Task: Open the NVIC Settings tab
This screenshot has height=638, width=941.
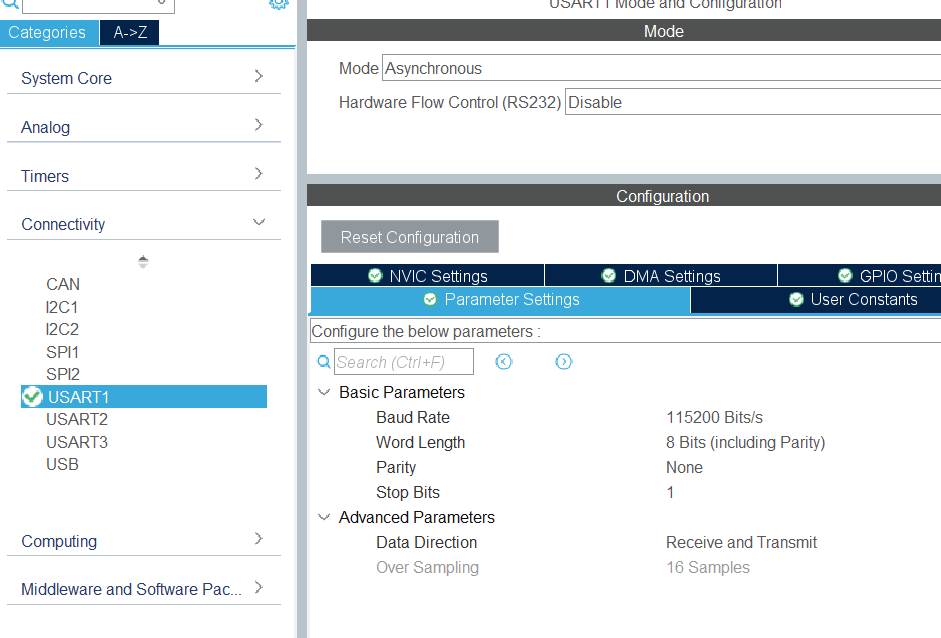Action: coord(428,276)
